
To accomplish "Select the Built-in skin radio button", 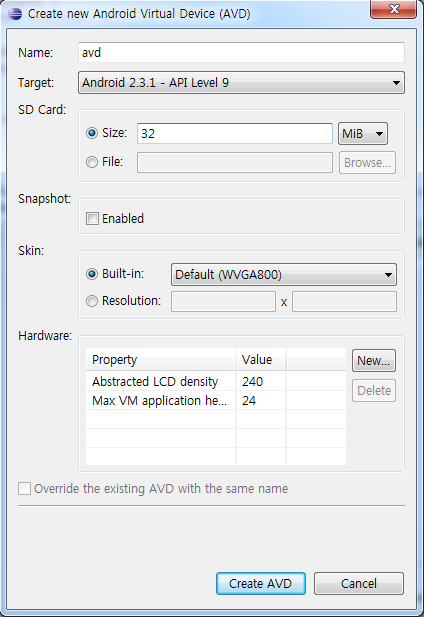I will click(x=92, y=274).
